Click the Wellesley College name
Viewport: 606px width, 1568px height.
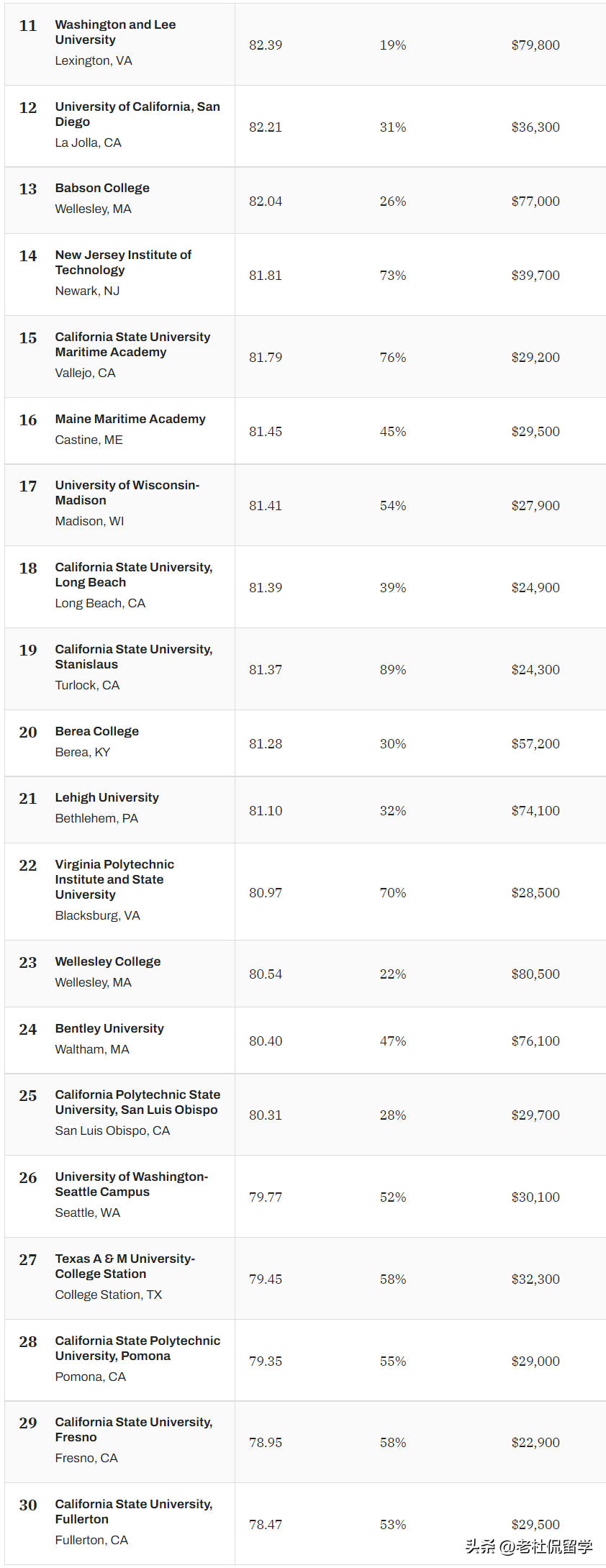(x=108, y=961)
